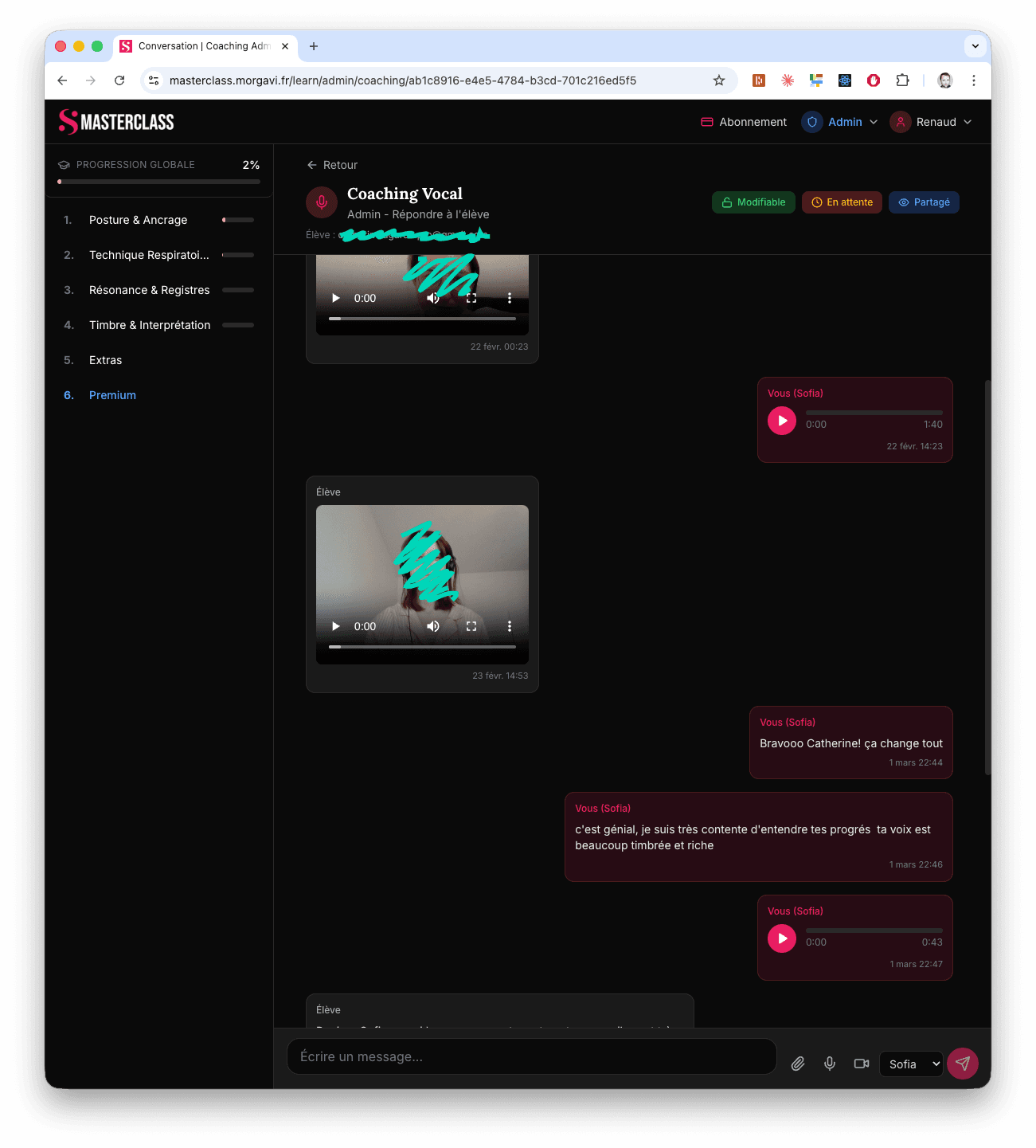Screen dimensions: 1036x1148
Task: Attach a file with the paperclip icon
Action: pyautogui.click(x=798, y=1064)
